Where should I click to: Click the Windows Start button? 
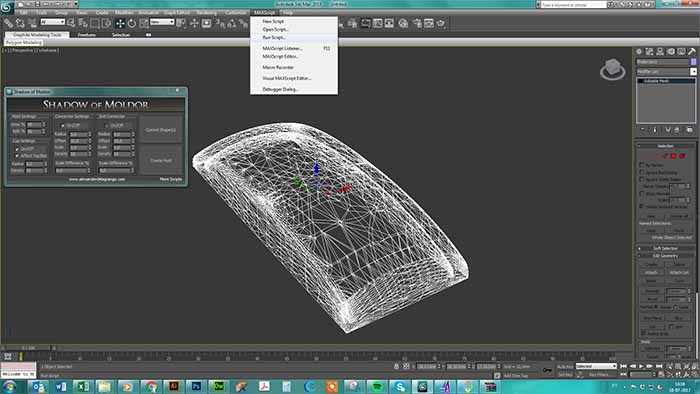(9, 386)
